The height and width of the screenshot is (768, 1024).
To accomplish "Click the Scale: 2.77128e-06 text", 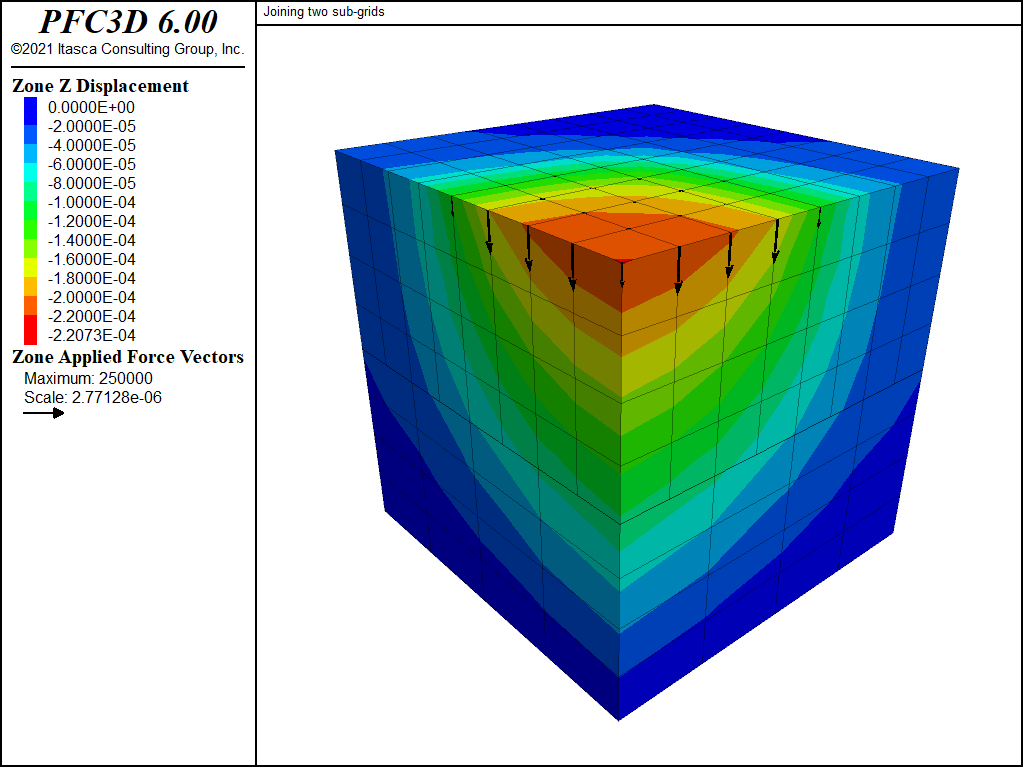I will 93,398.
